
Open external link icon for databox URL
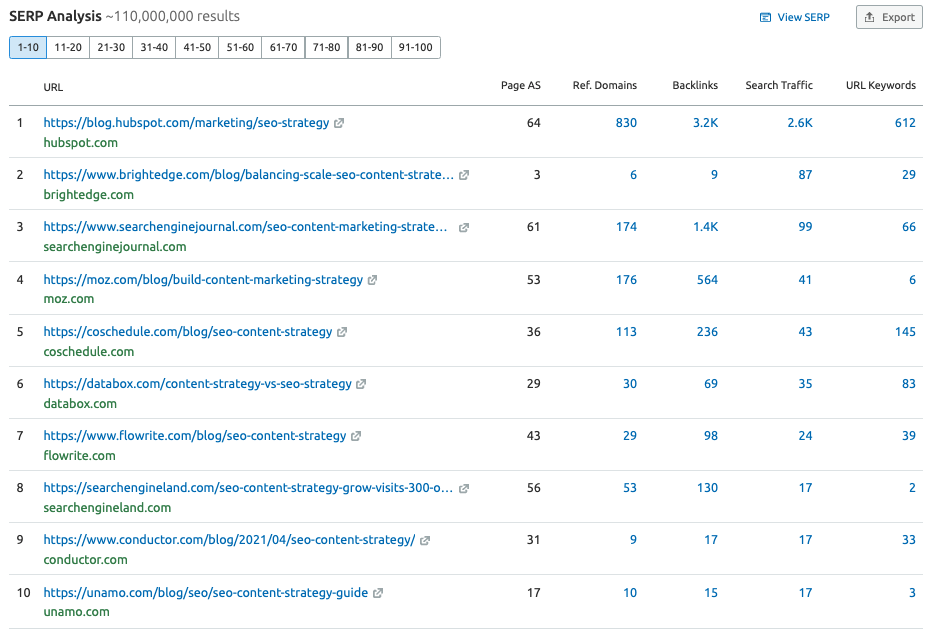(361, 384)
